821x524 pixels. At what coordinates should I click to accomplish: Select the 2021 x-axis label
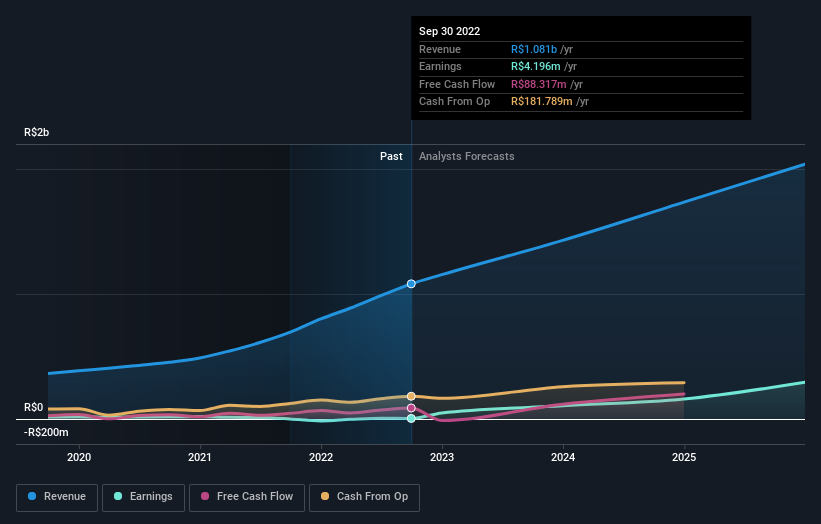200,457
